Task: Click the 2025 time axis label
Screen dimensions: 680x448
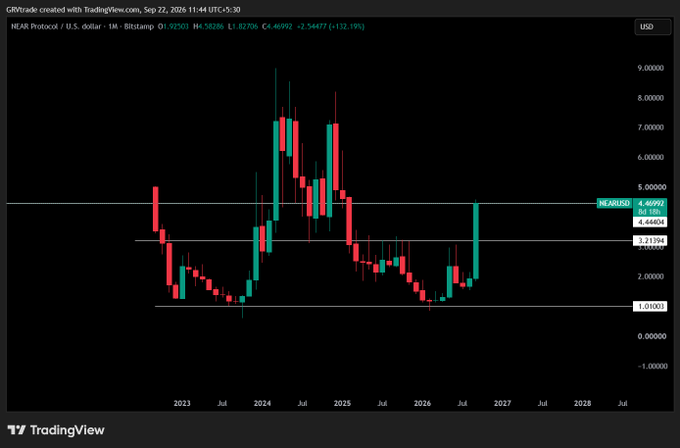Action: point(342,403)
